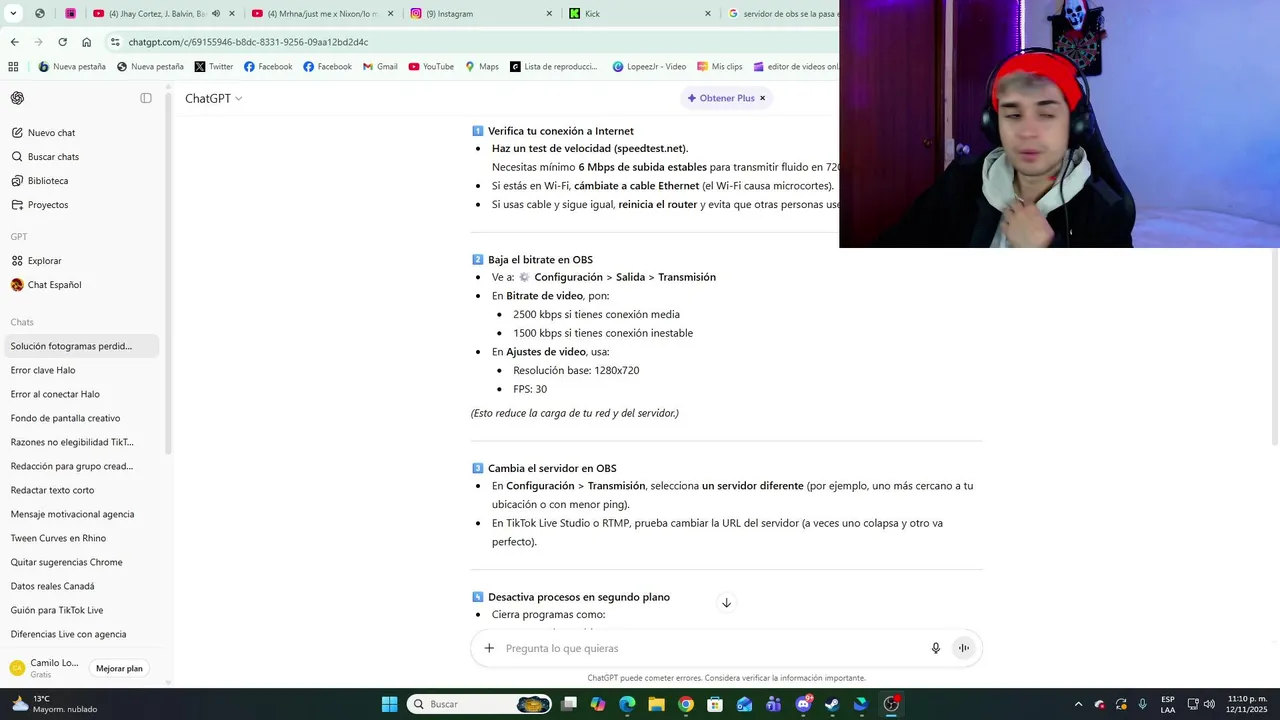
Task: Open the tab search dropdown arrow
Action: (x=14, y=14)
